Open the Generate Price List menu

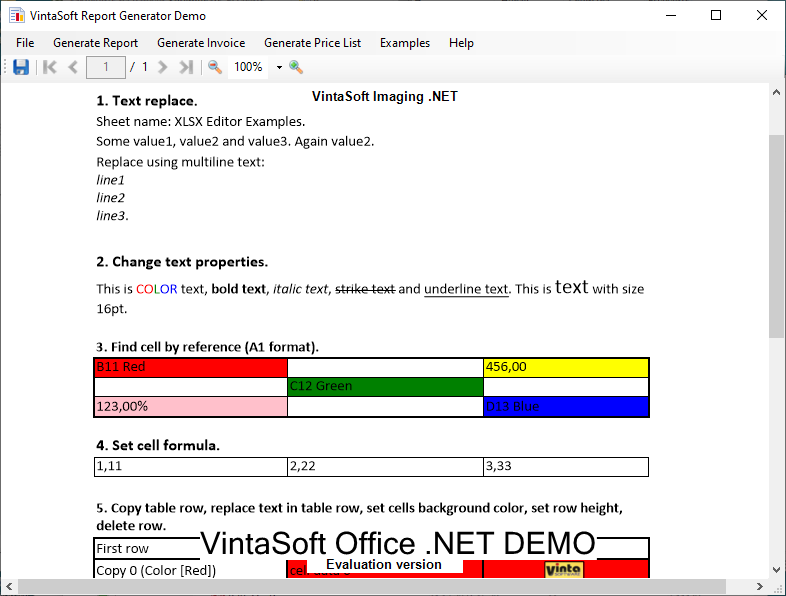click(x=313, y=43)
